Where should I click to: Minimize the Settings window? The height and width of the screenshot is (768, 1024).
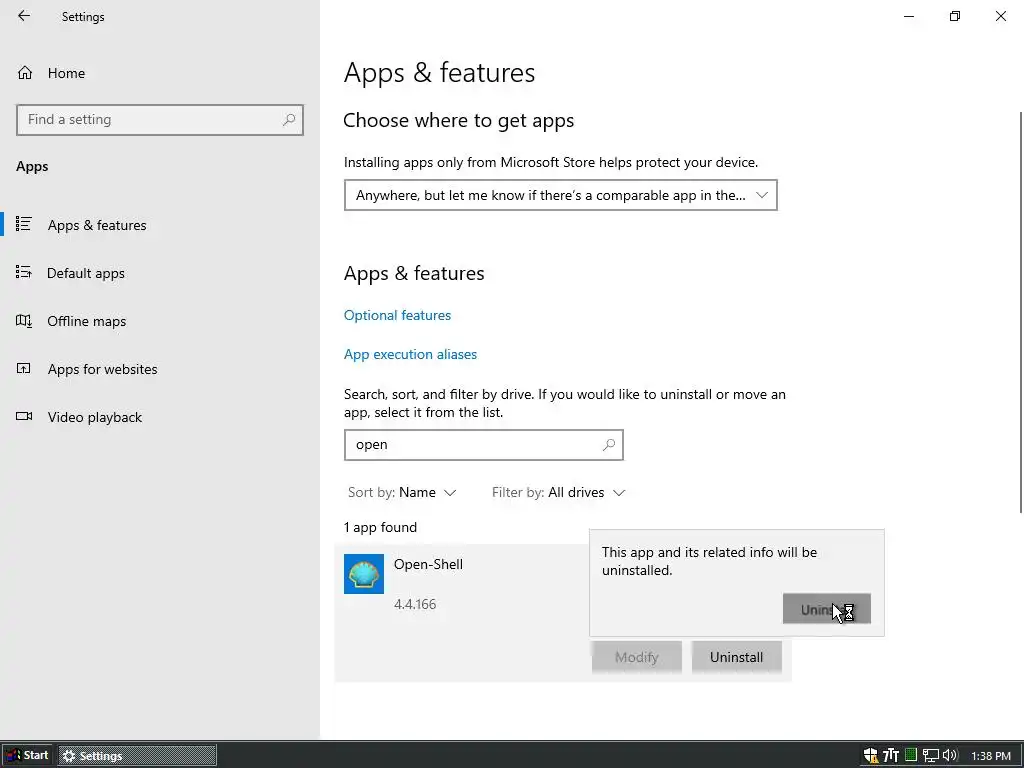click(909, 16)
